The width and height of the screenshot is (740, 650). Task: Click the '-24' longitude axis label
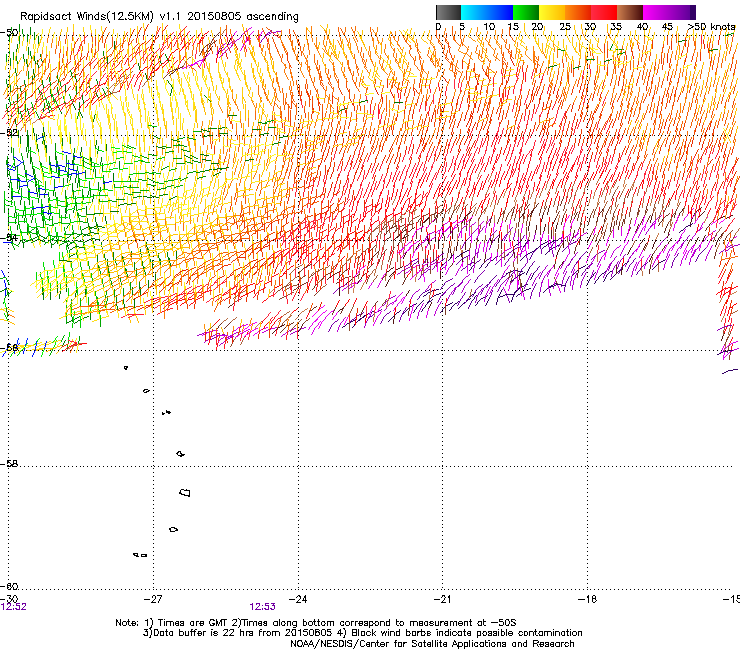(x=298, y=599)
